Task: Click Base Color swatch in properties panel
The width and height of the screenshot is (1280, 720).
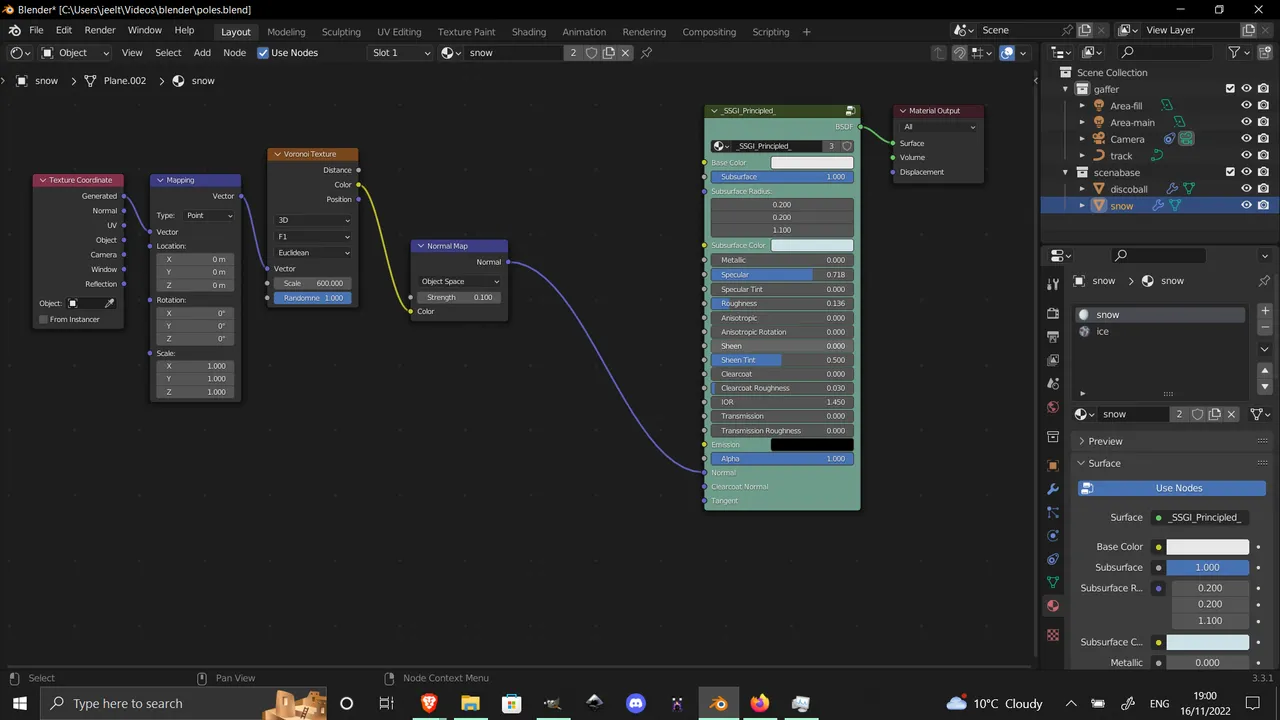Action: click(1208, 547)
